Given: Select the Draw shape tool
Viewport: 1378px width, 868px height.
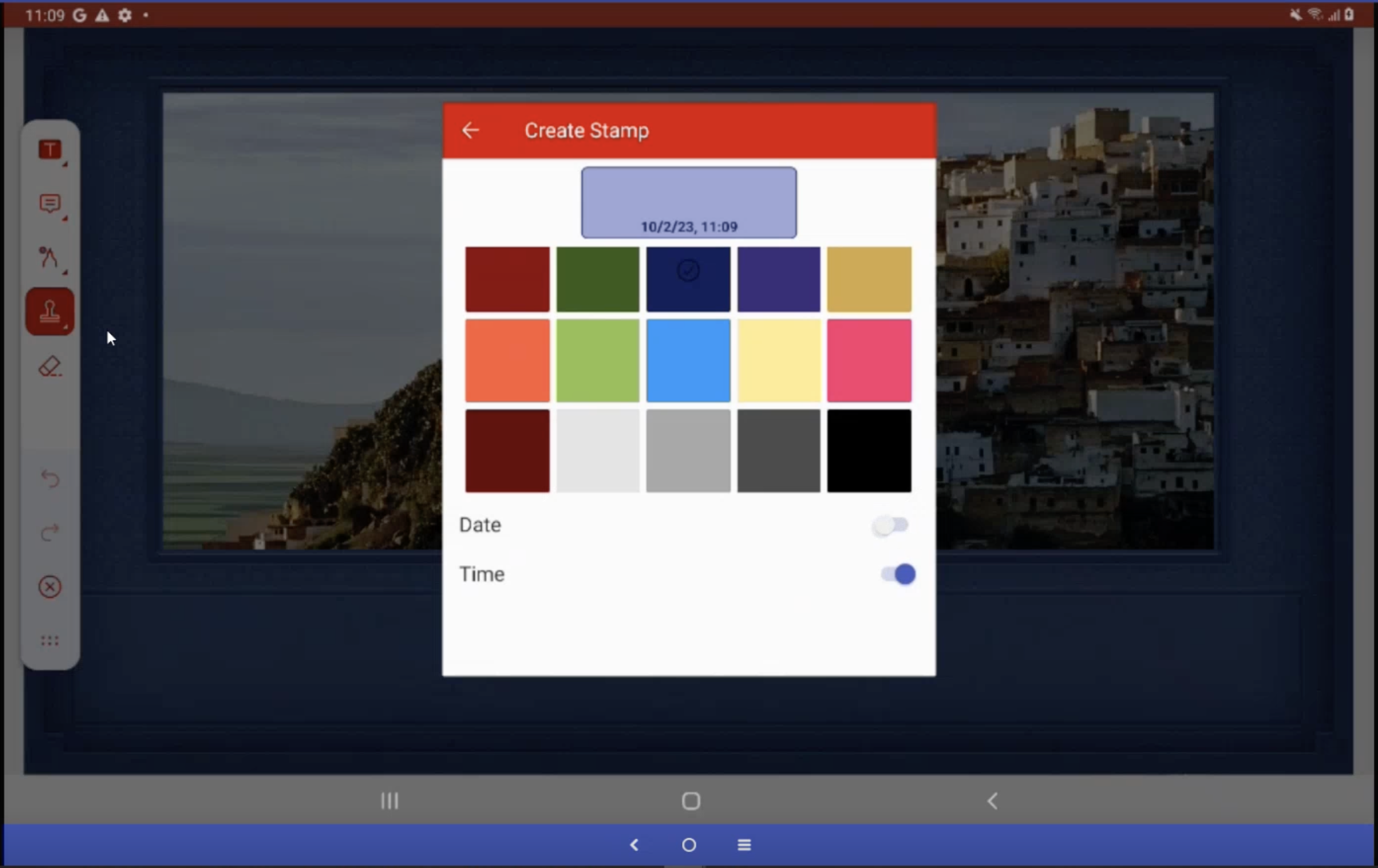Looking at the screenshot, I should (x=50, y=258).
